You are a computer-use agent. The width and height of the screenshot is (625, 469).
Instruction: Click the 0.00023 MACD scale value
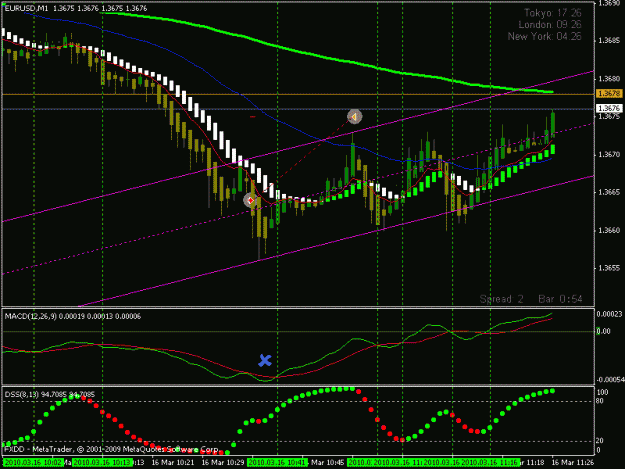point(609,314)
